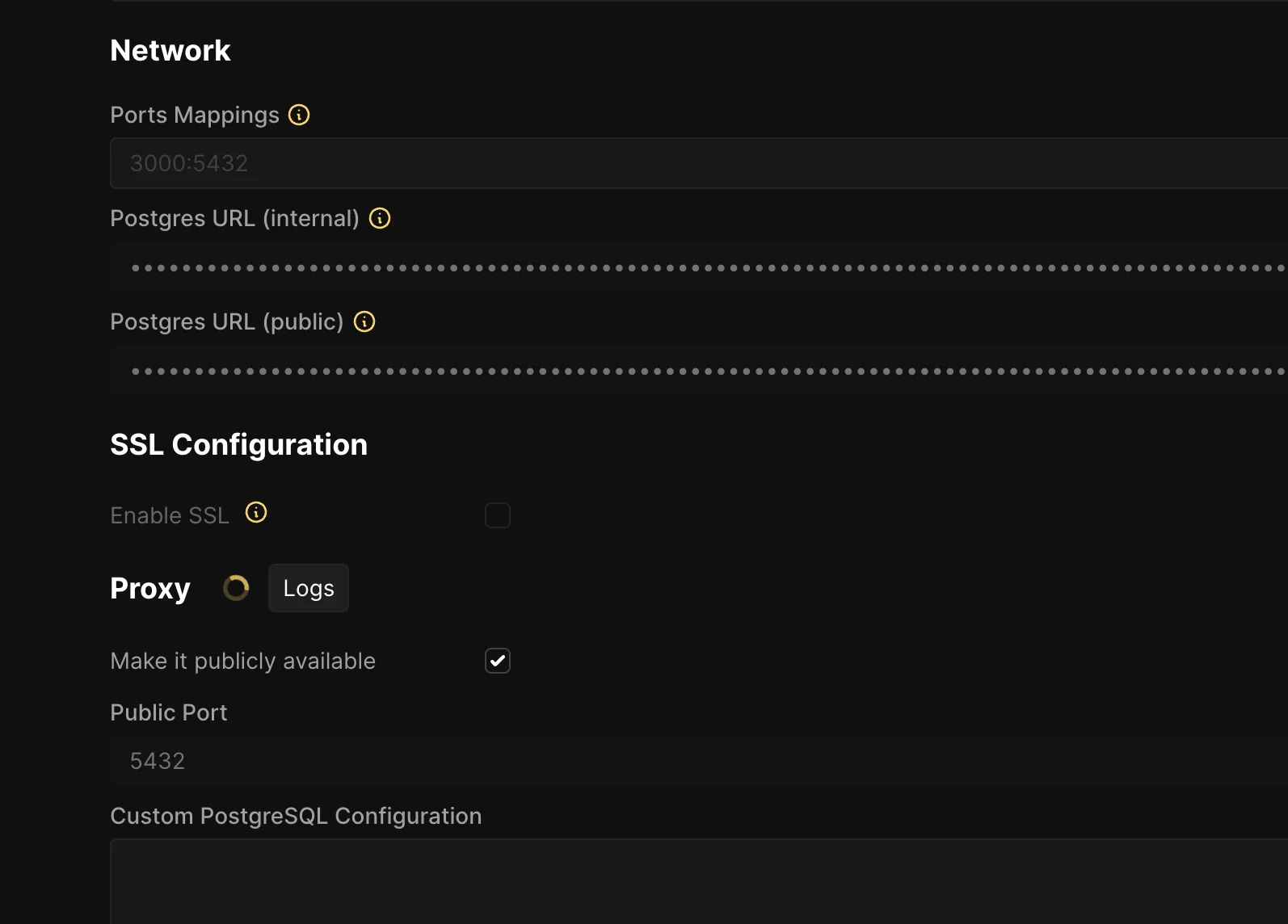
Task: Click the Public Port field showing 5432
Action: [695, 761]
